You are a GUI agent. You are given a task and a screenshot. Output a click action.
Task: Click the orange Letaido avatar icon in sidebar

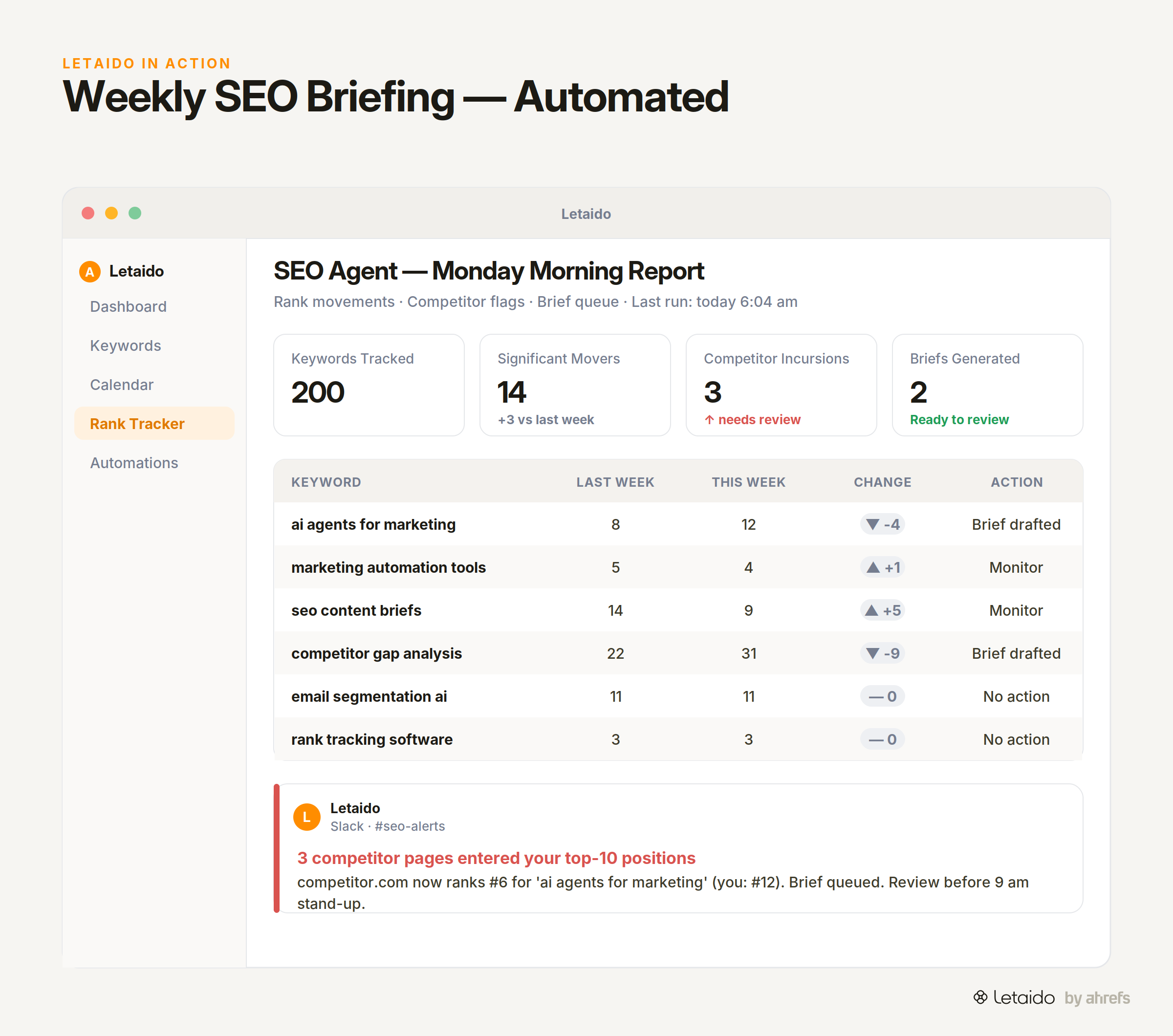pyautogui.click(x=89, y=271)
